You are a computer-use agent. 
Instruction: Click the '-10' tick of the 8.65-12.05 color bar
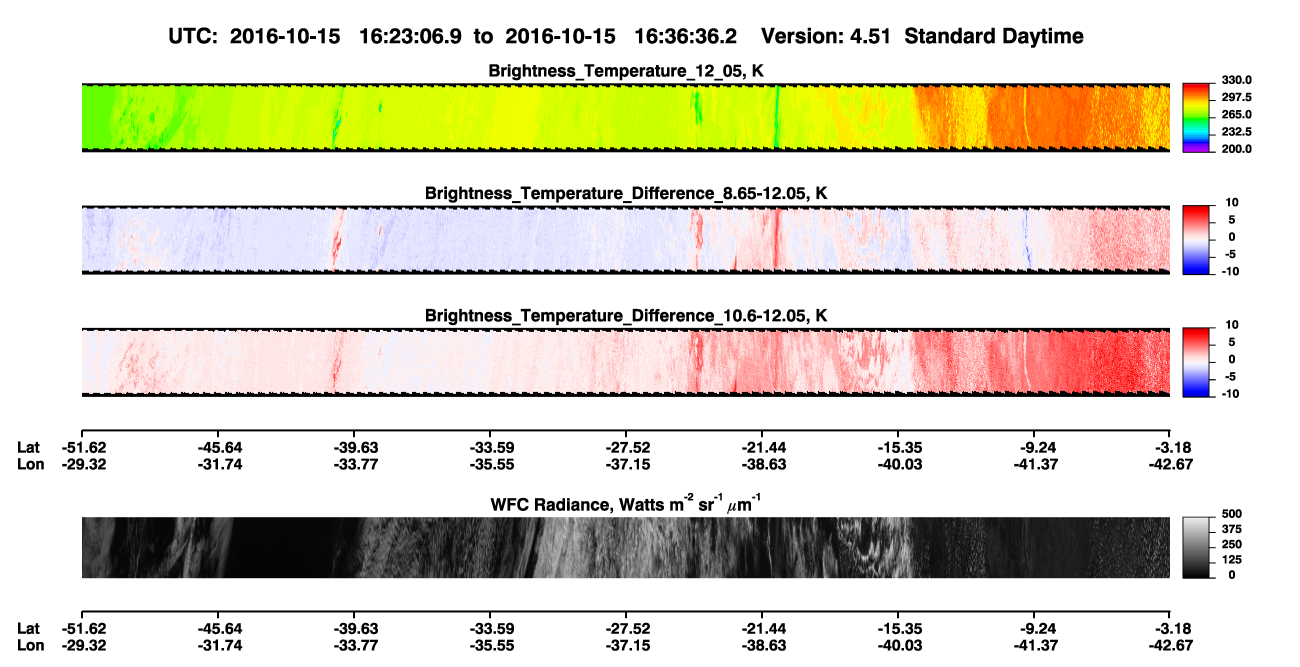(1230, 271)
